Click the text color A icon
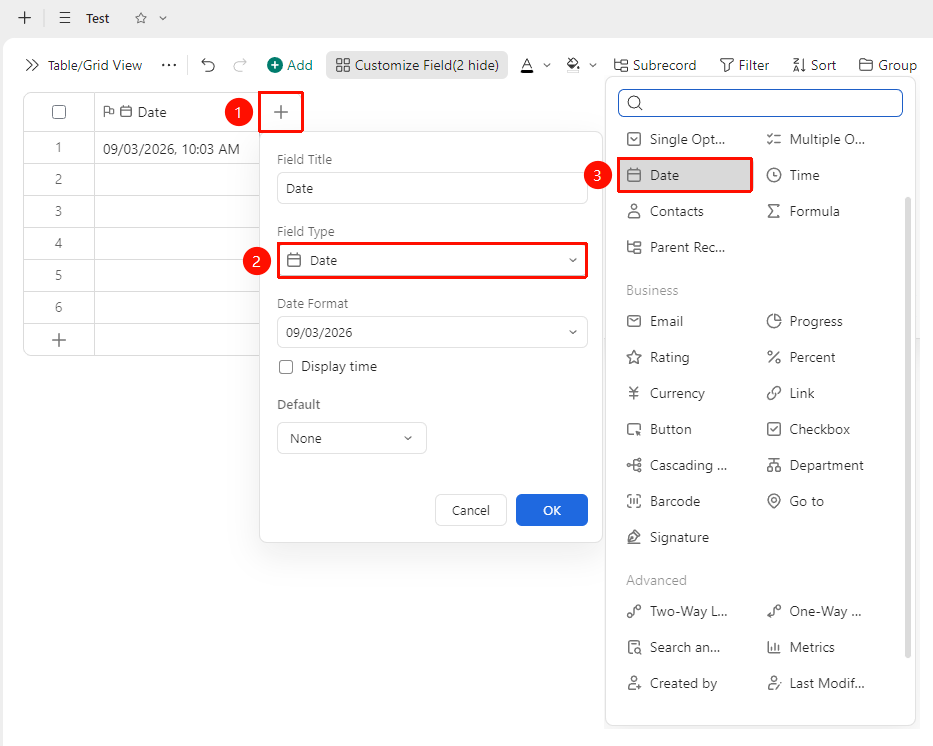933x746 pixels. tap(527, 65)
